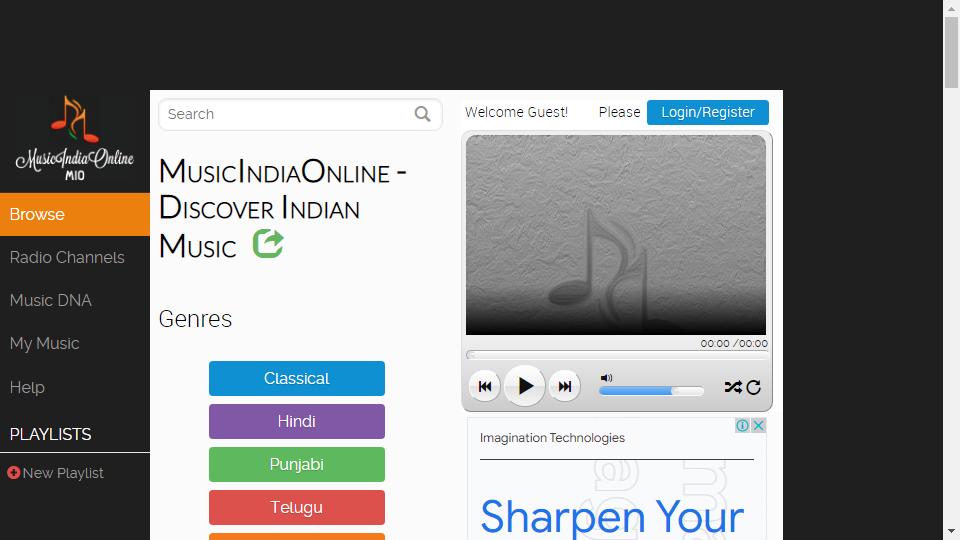Open ad info icon
The height and width of the screenshot is (540, 960).
point(742,425)
